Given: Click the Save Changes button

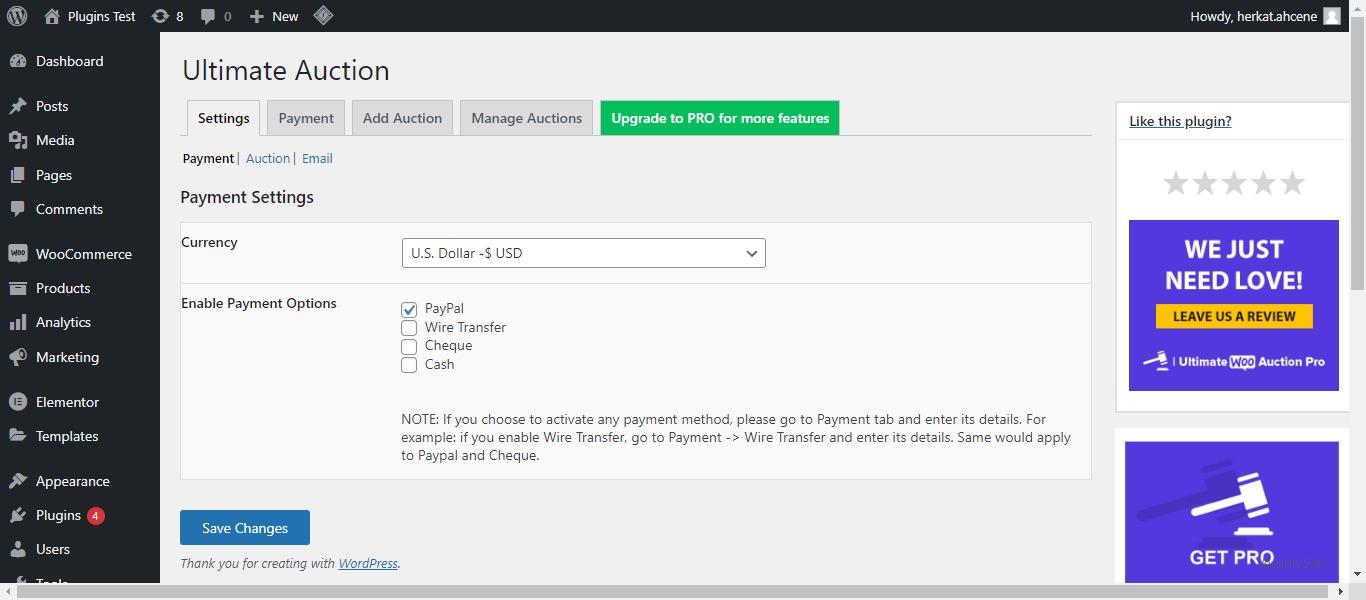Looking at the screenshot, I should click(245, 528).
